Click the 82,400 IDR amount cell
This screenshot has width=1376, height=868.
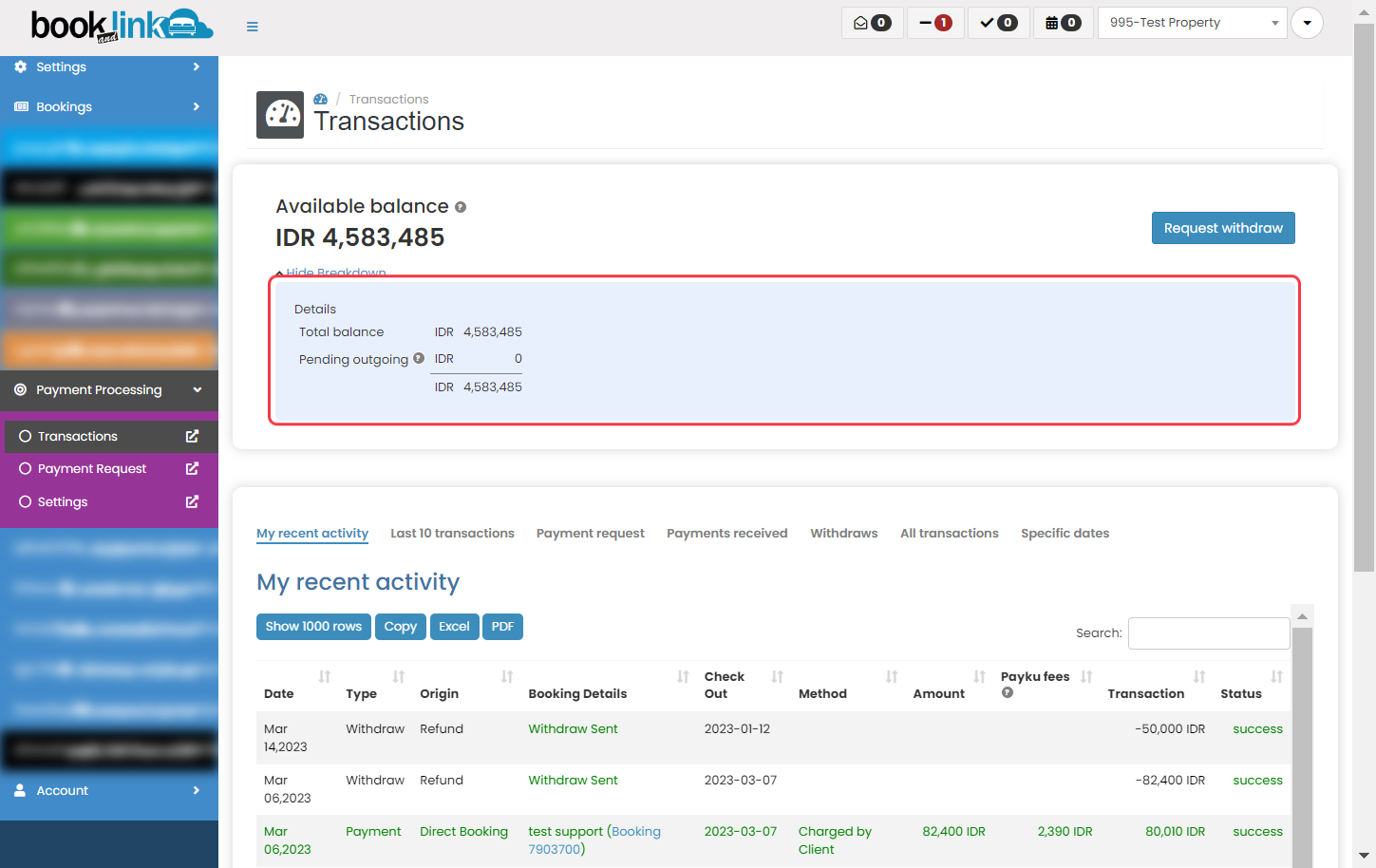[953, 832]
